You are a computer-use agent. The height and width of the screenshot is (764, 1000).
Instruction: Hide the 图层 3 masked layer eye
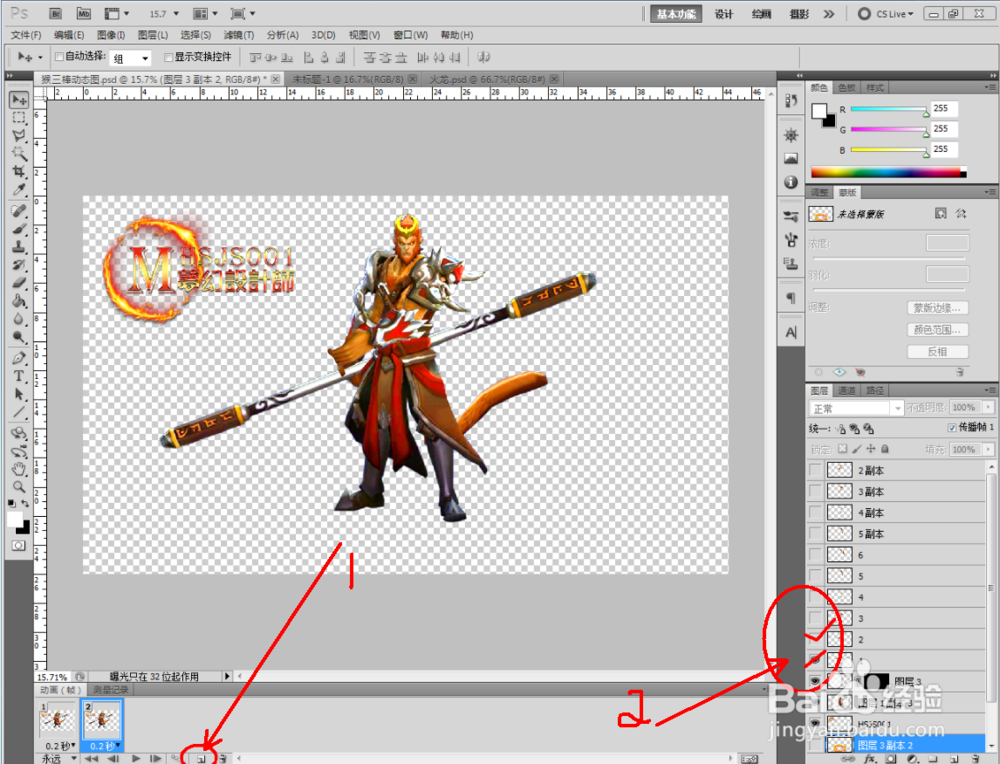pyautogui.click(x=815, y=681)
